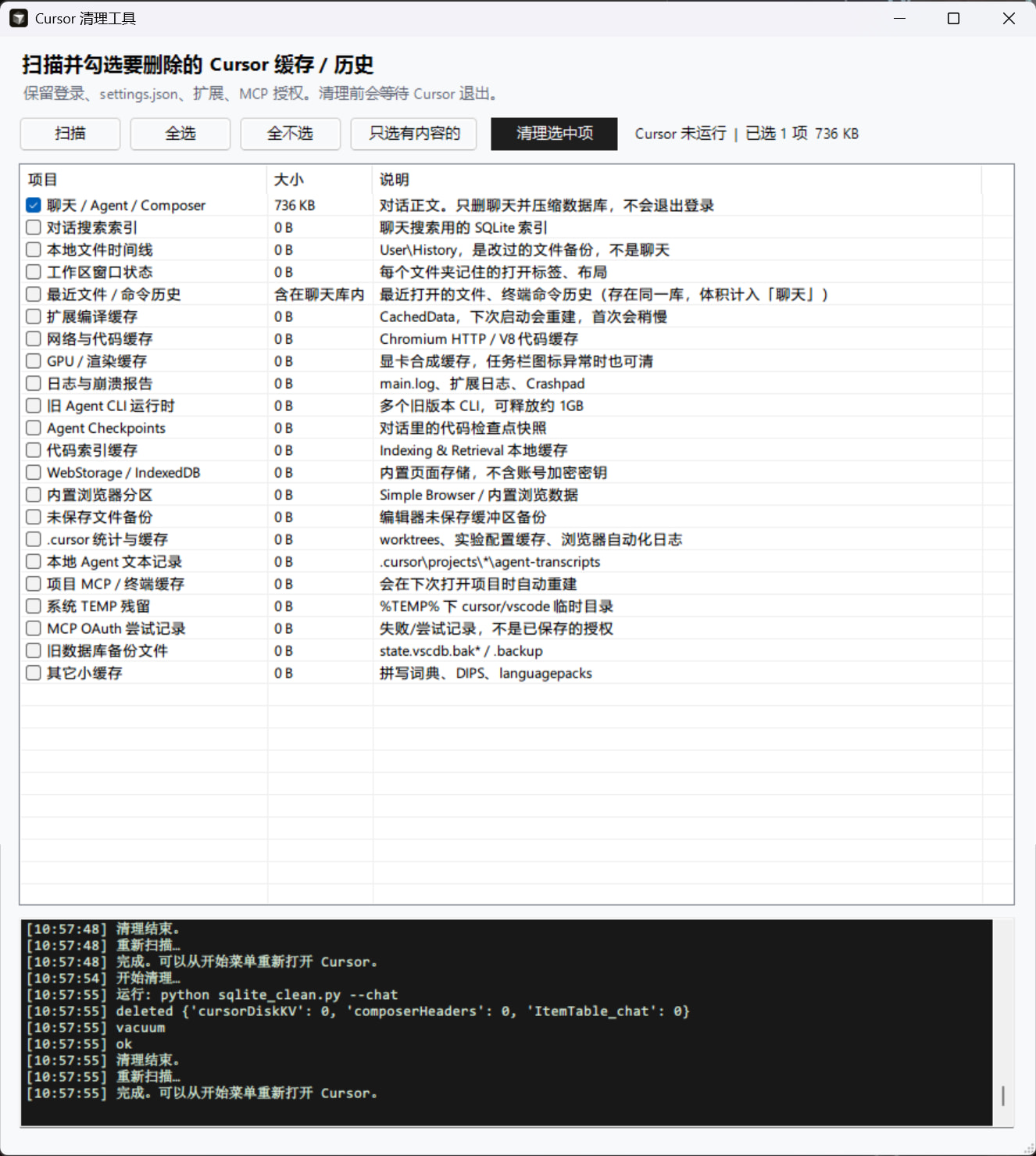
Task: Uncheck the 聊天 / Agent / Composer checkbox
Action: pos(34,206)
